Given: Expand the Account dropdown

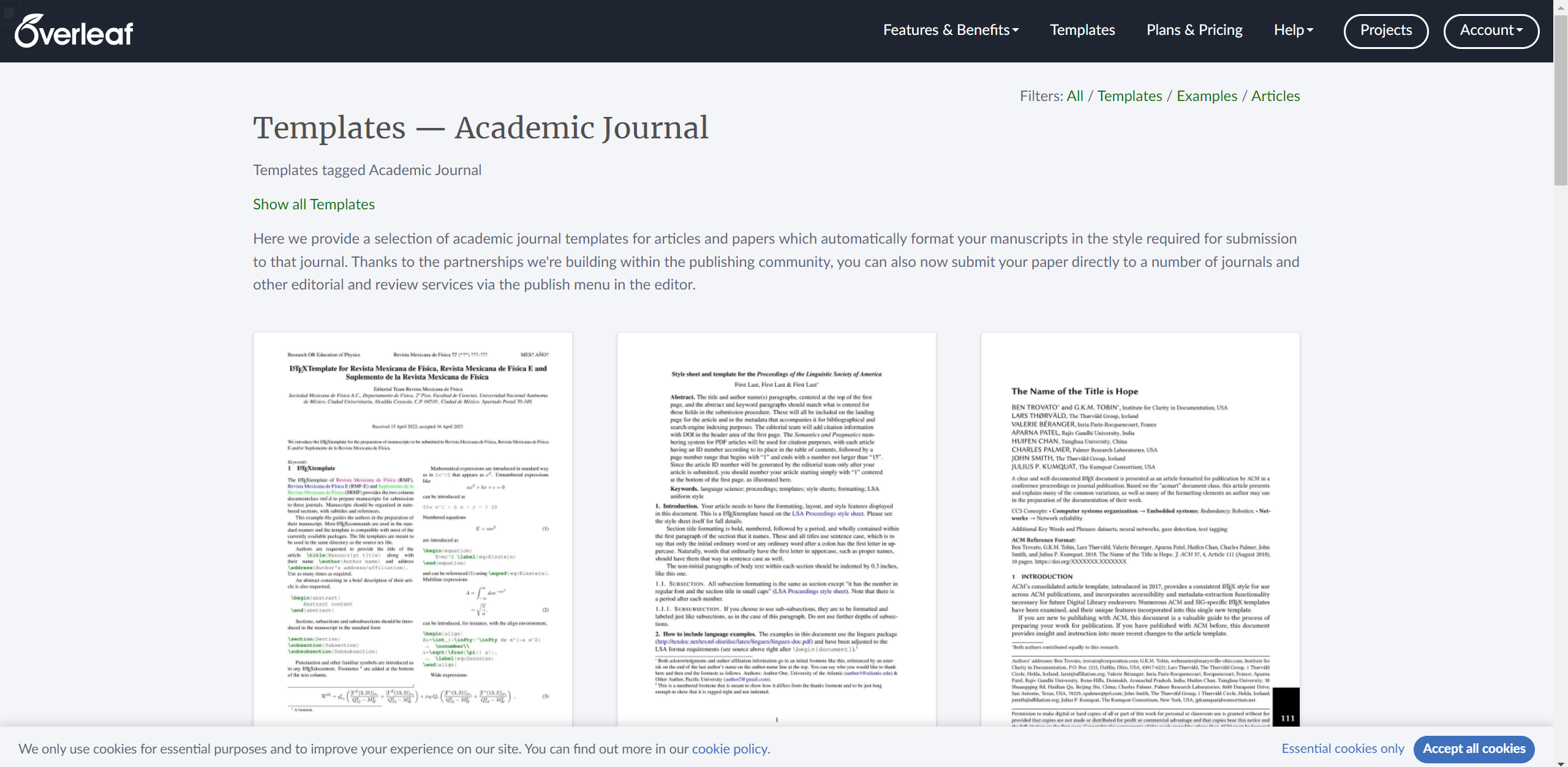Looking at the screenshot, I should [x=1491, y=31].
